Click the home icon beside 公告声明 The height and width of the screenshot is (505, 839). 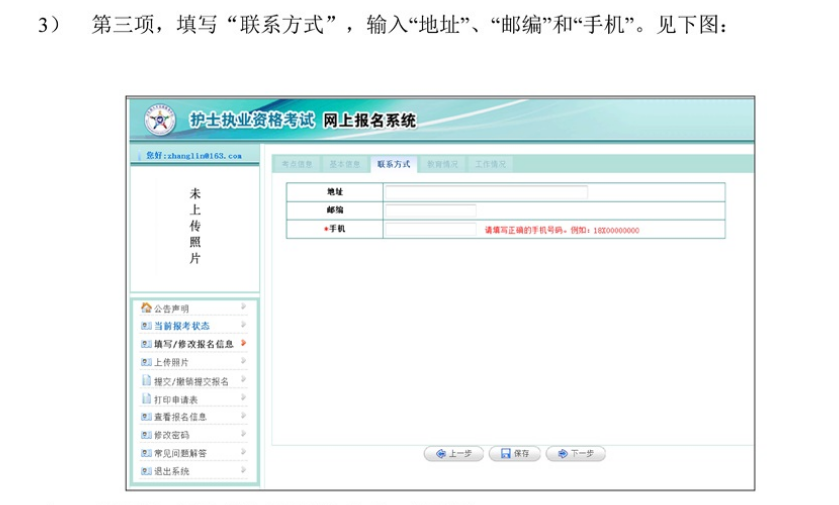[x=146, y=308]
